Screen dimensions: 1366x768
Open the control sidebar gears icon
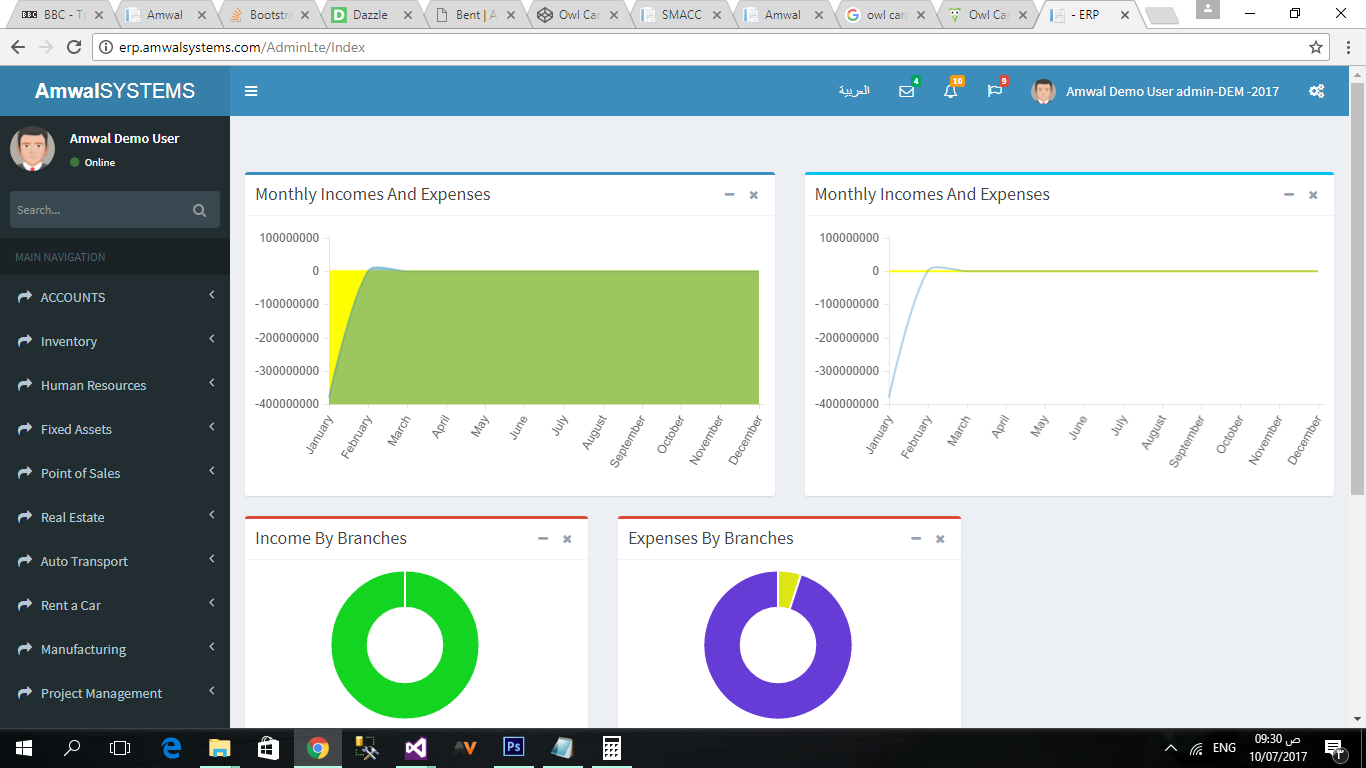[1316, 91]
